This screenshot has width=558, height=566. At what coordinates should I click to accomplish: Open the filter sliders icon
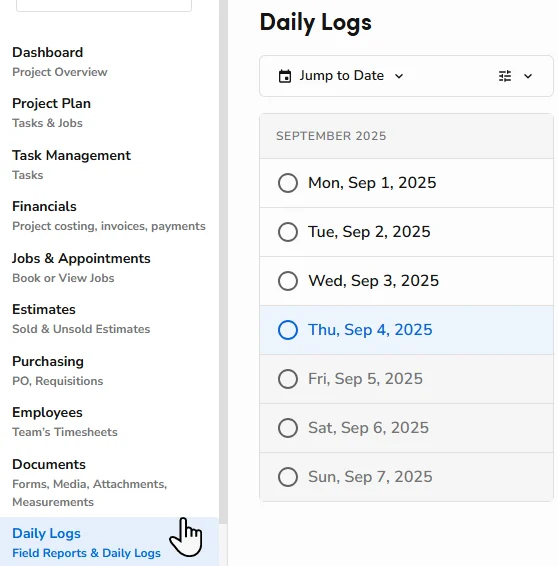point(505,76)
